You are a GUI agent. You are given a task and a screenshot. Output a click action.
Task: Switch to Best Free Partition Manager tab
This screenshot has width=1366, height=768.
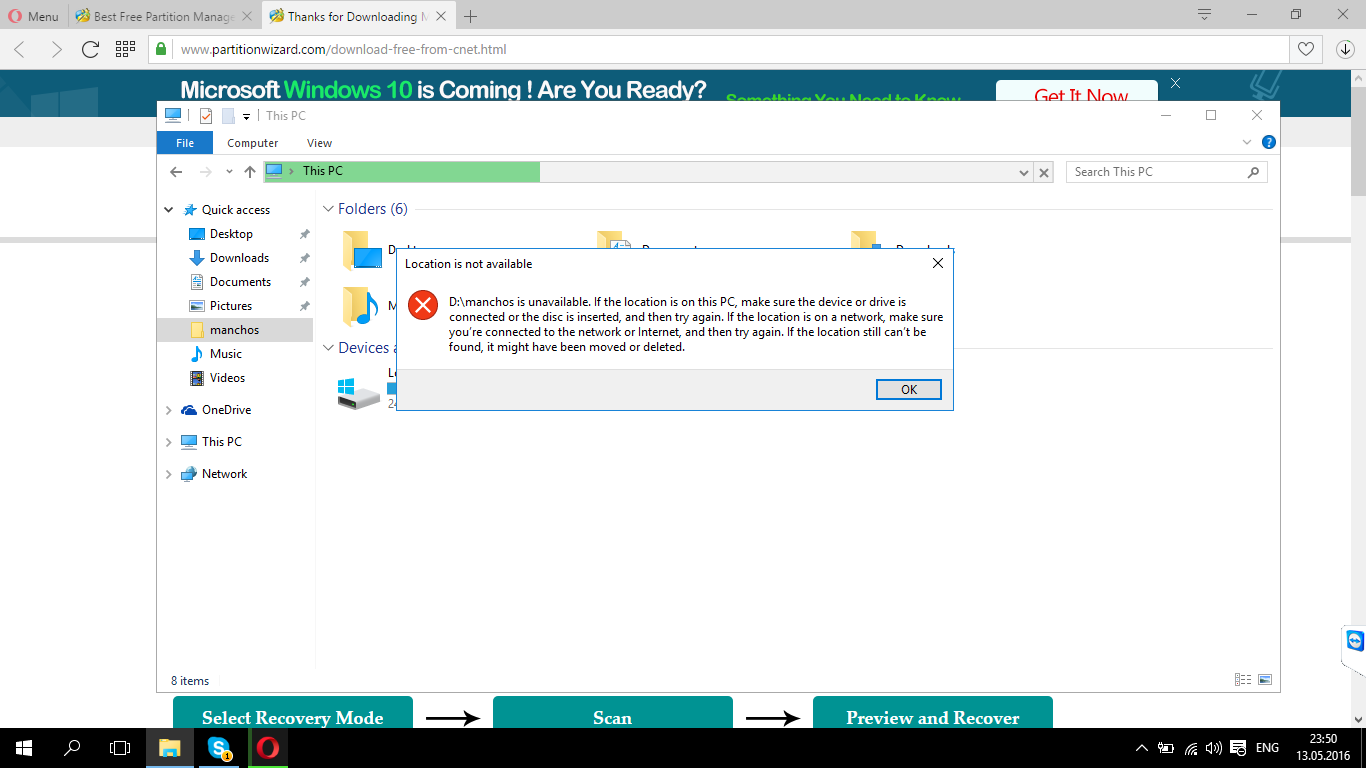165,16
